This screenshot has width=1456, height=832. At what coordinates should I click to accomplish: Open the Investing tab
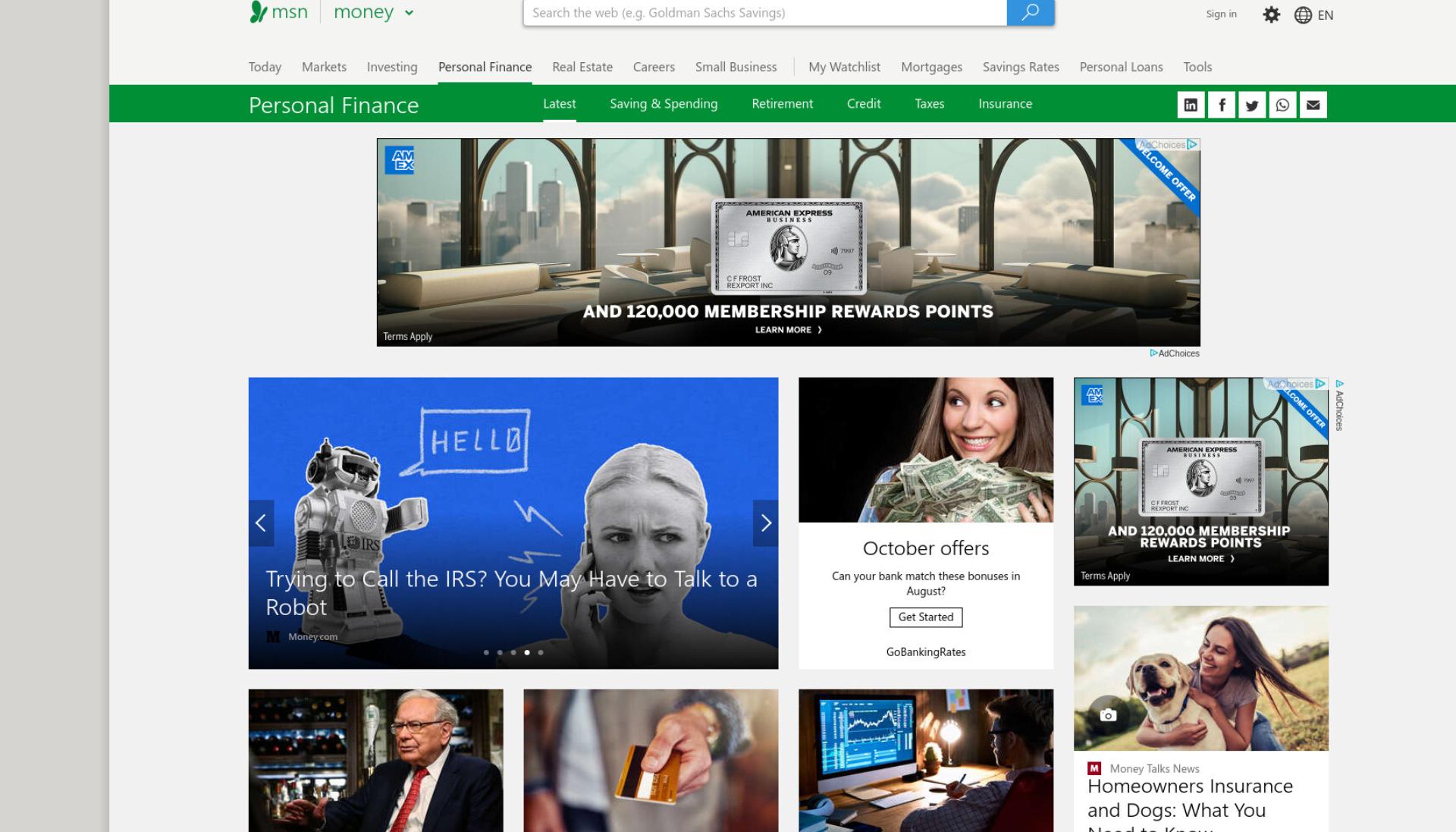pos(392,67)
